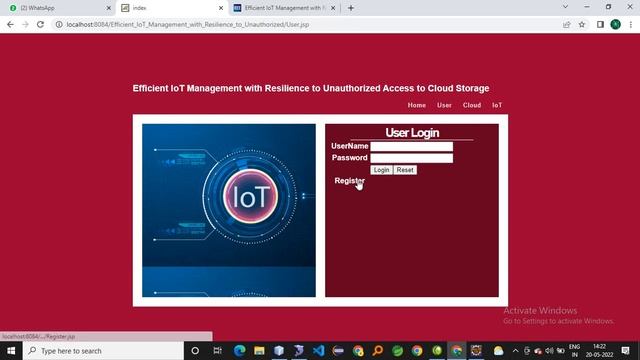The width and height of the screenshot is (640, 360).
Task: Show hidden system tray icons
Action: (515, 351)
